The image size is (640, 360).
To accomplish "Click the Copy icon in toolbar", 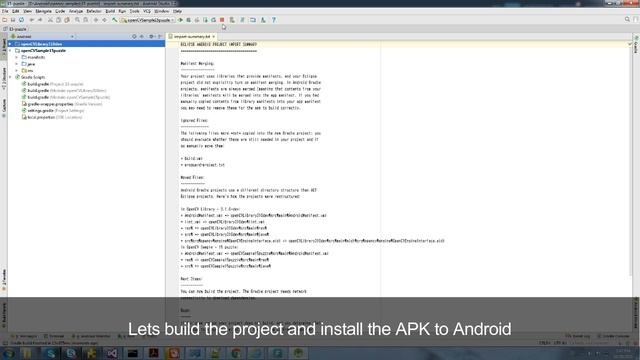I will [x=58, y=20].
